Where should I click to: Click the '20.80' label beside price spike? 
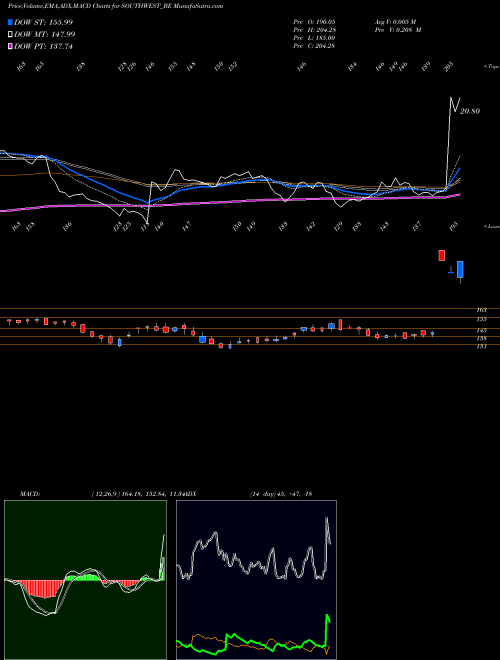coord(470,111)
